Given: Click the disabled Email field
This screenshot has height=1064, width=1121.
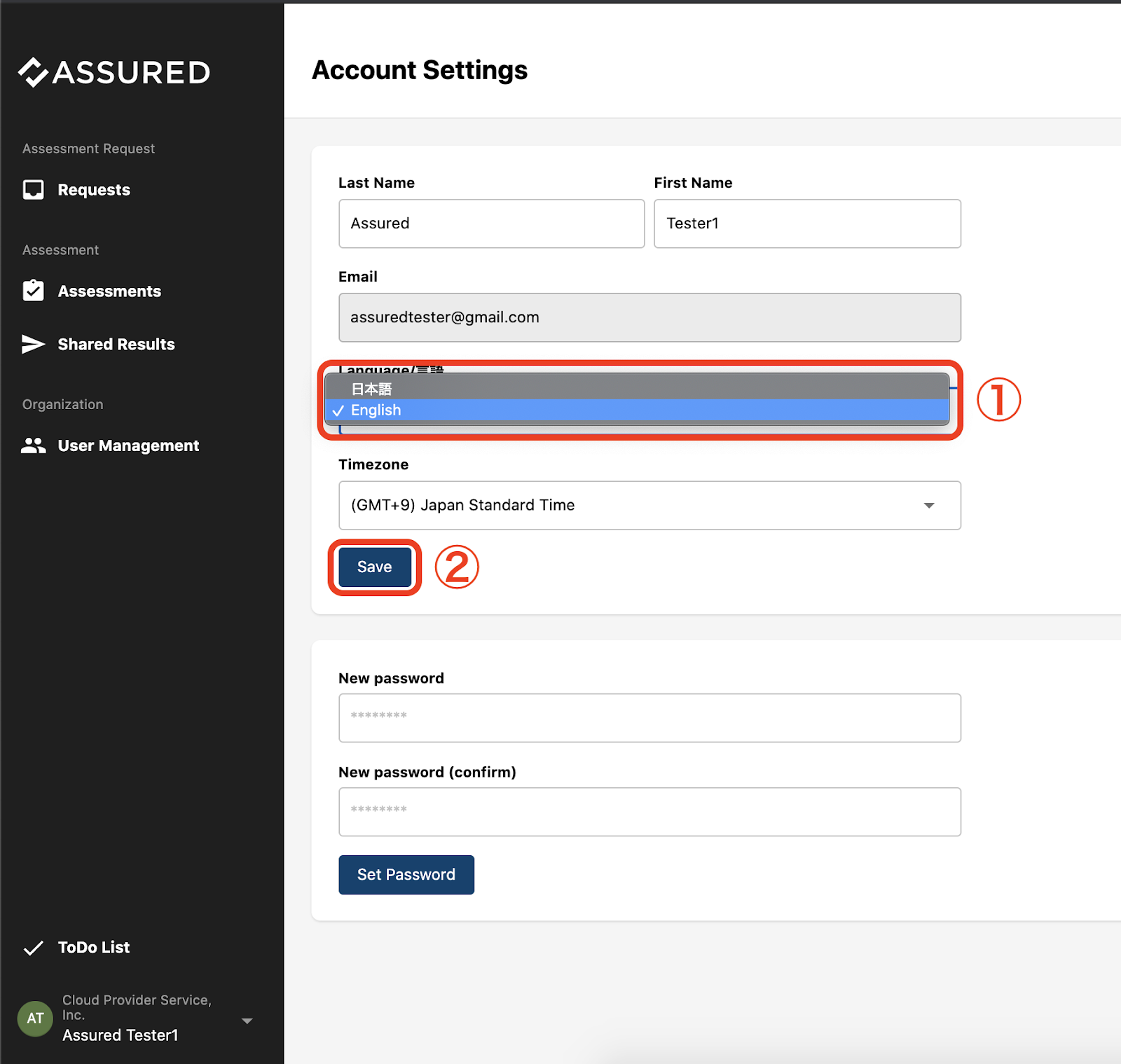Looking at the screenshot, I should coord(649,317).
